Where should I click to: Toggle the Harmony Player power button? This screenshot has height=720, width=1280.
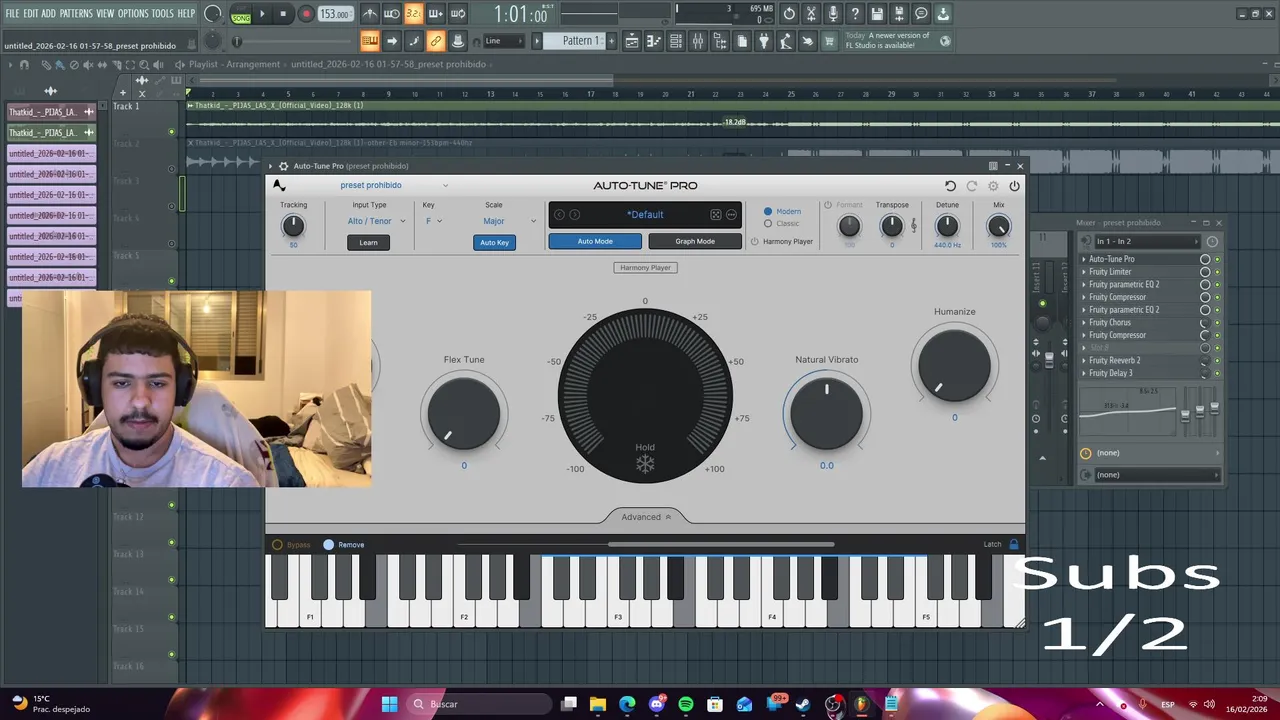[755, 242]
